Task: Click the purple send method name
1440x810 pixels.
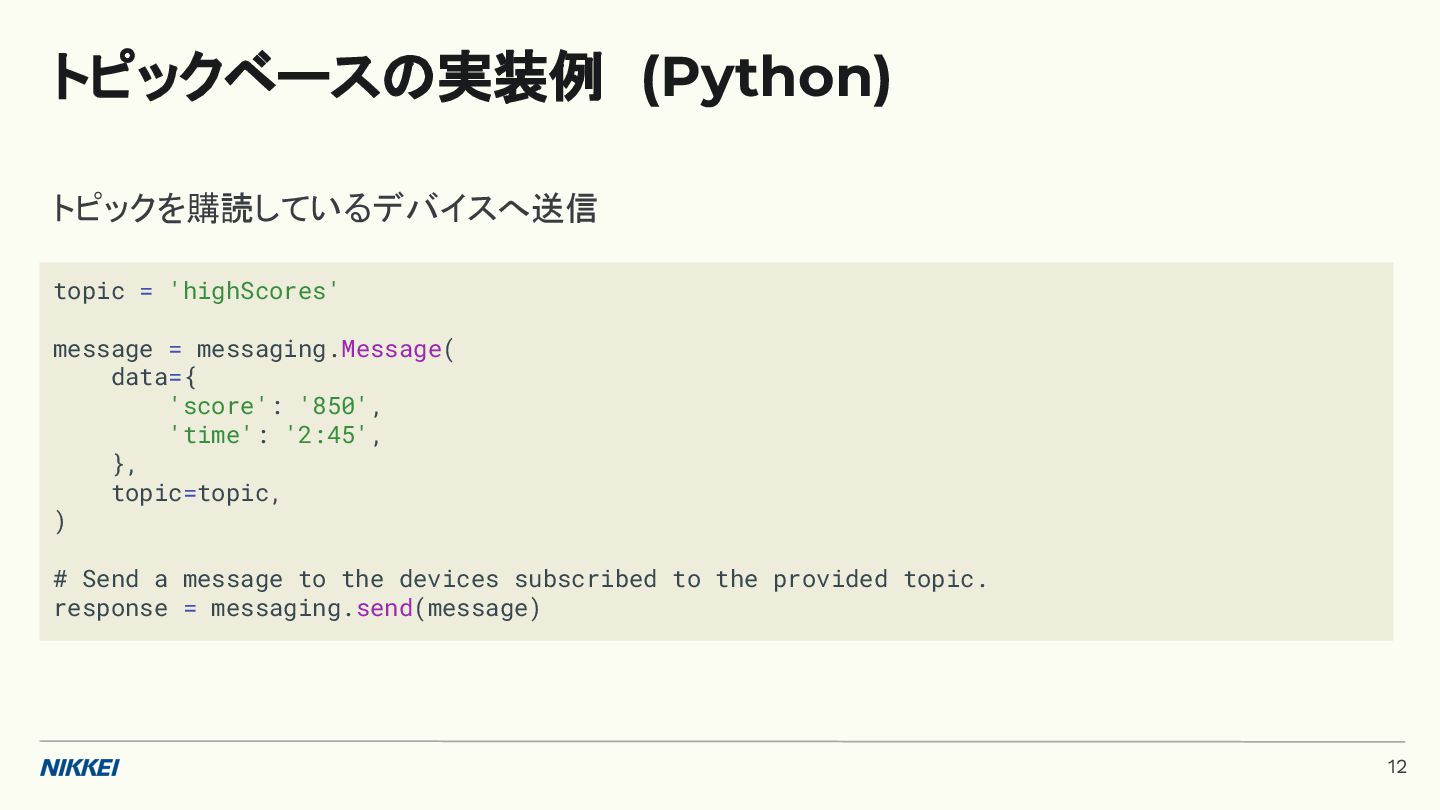Action: point(384,608)
